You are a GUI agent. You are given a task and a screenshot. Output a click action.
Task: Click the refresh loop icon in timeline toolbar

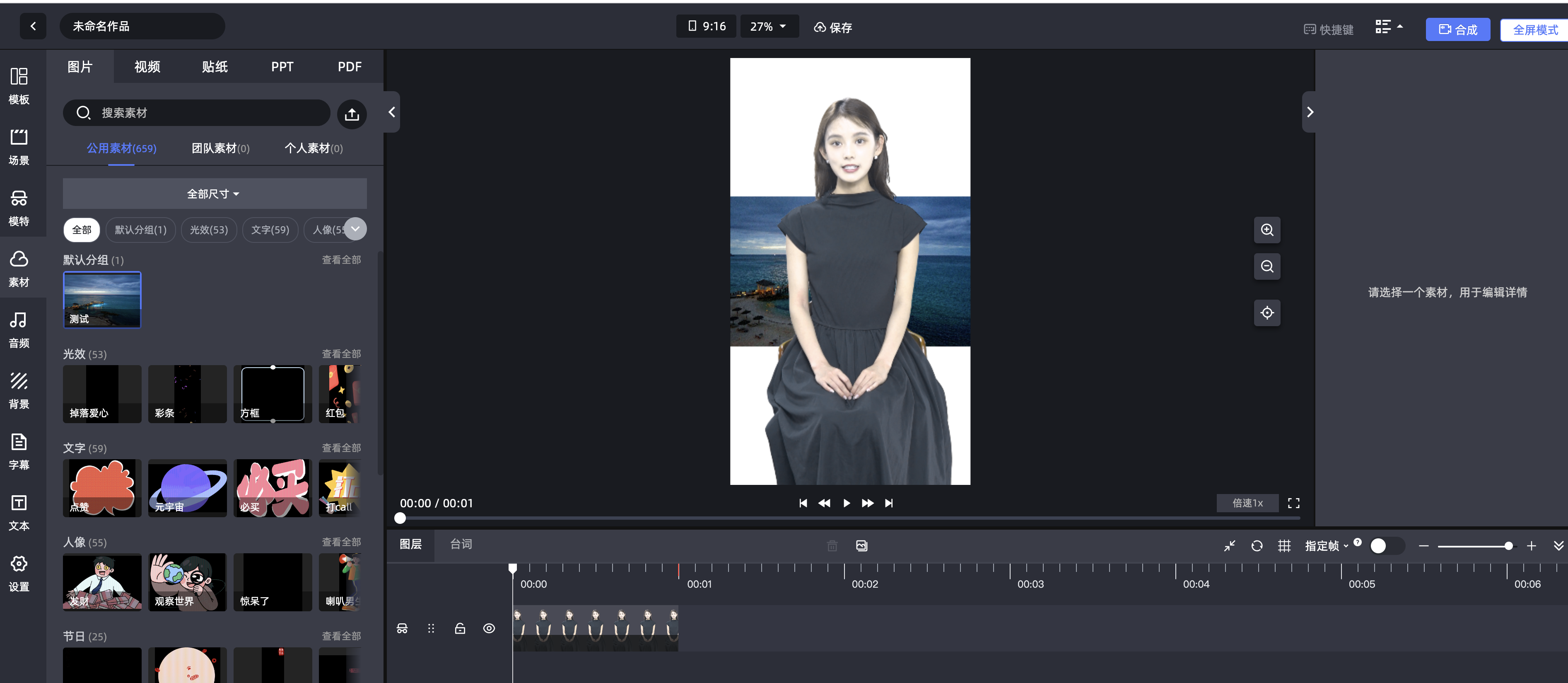(x=1257, y=545)
